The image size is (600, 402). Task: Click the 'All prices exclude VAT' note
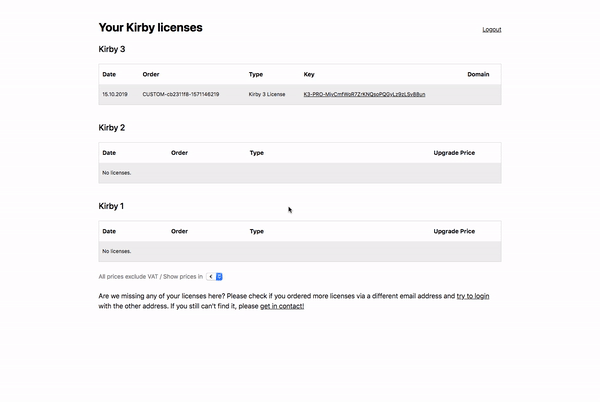(128, 277)
